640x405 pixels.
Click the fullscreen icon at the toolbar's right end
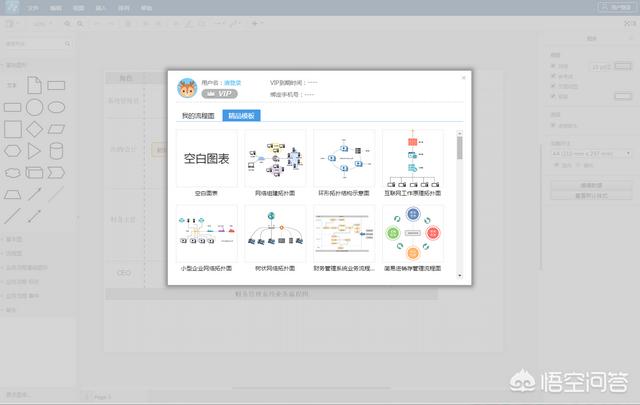point(628,24)
